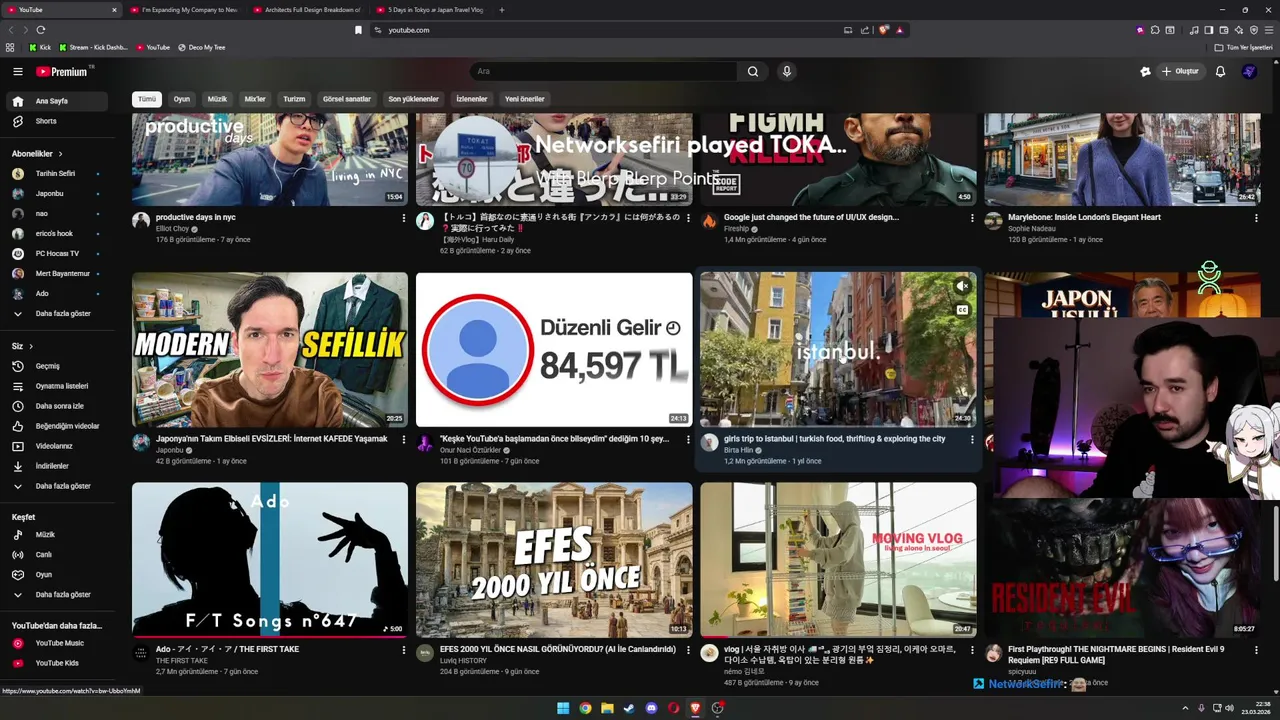
Task: Open the EFES 2000 YIL ÖNCE thumbnail
Action: pos(554,560)
